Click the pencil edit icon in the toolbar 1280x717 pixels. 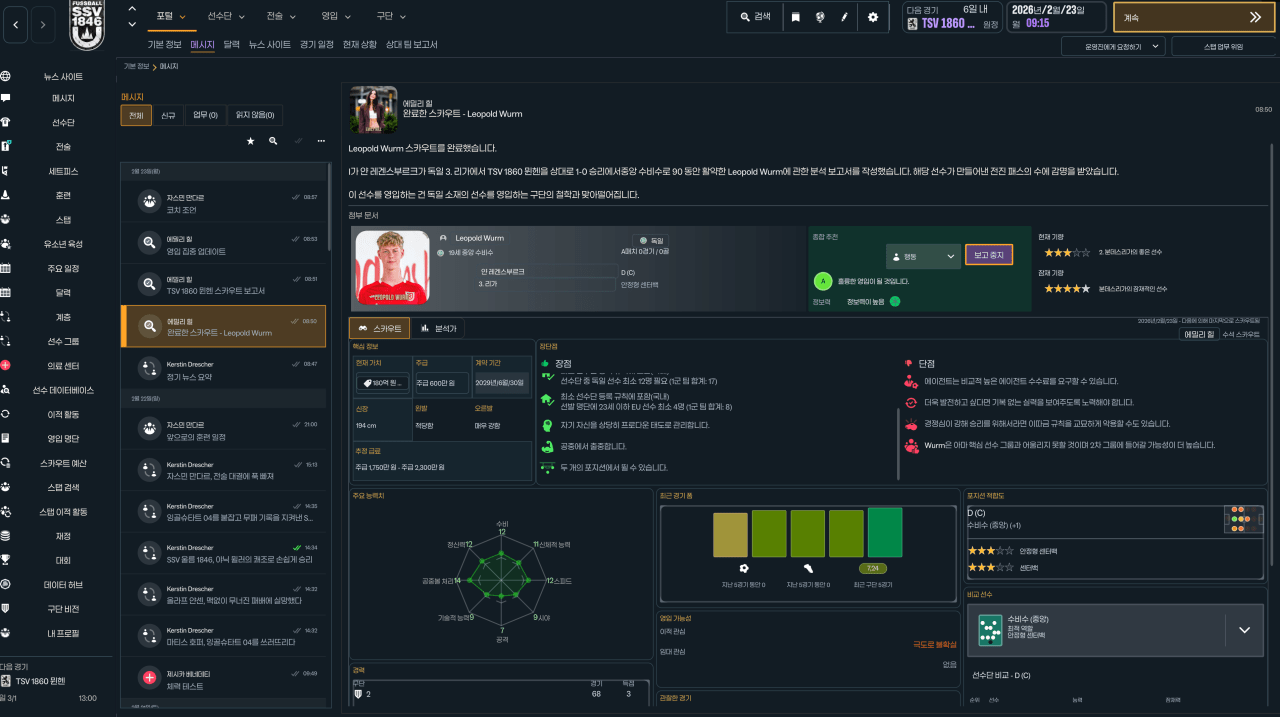pos(845,17)
